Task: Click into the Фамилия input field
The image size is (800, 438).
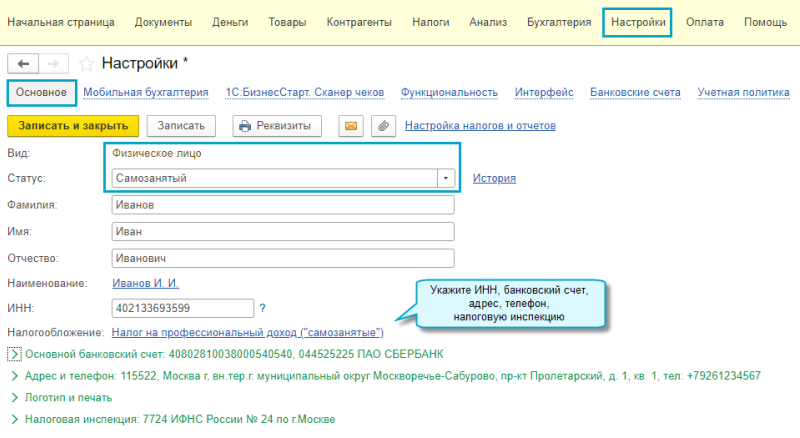Action: coord(283,205)
